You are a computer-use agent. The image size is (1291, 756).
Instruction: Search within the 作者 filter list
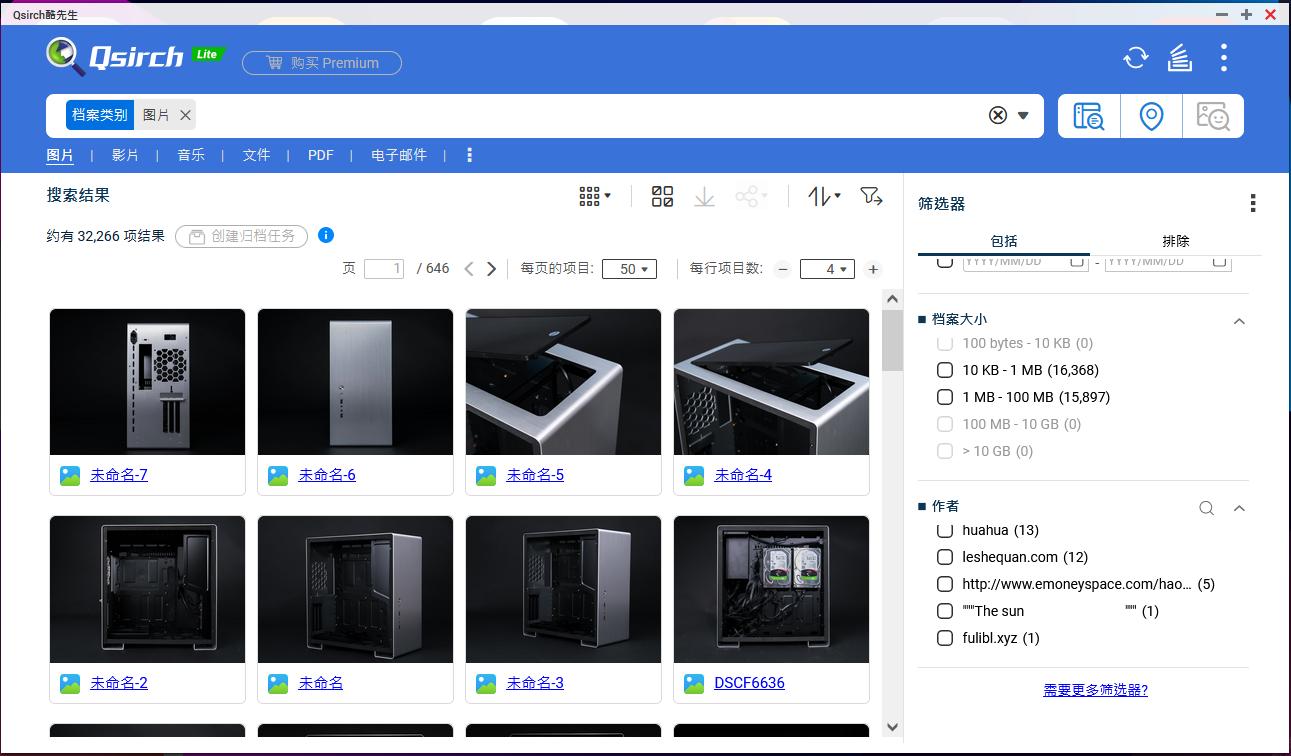pyautogui.click(x=1206, y=508)
